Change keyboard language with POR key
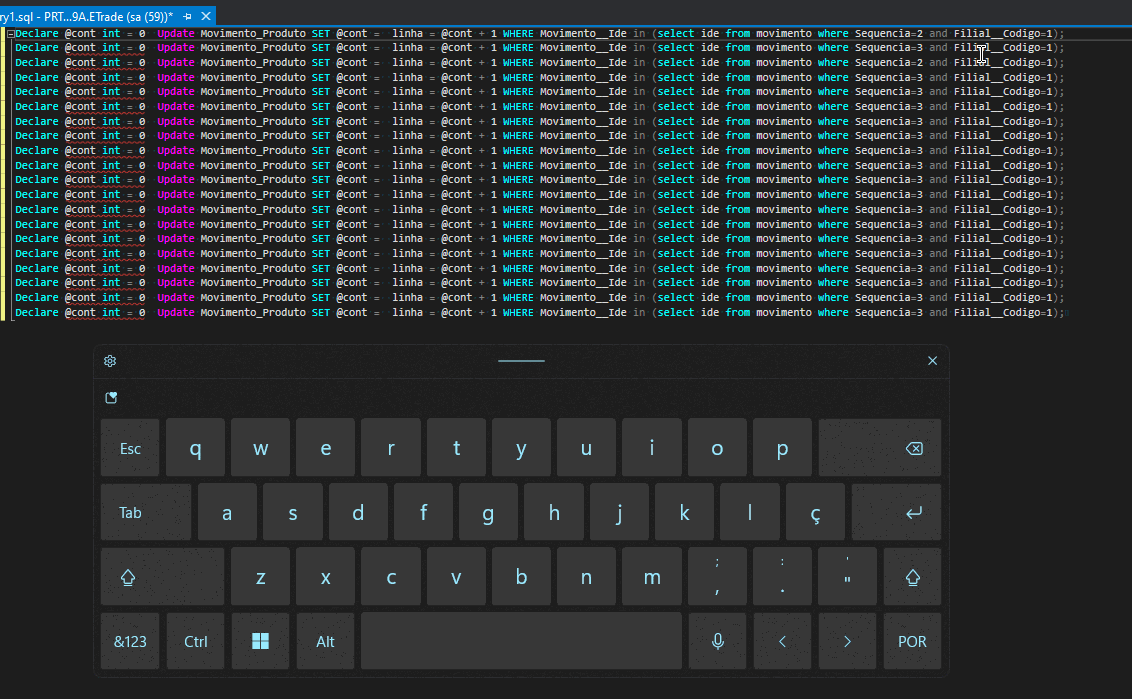 click(x=913, y=641)
